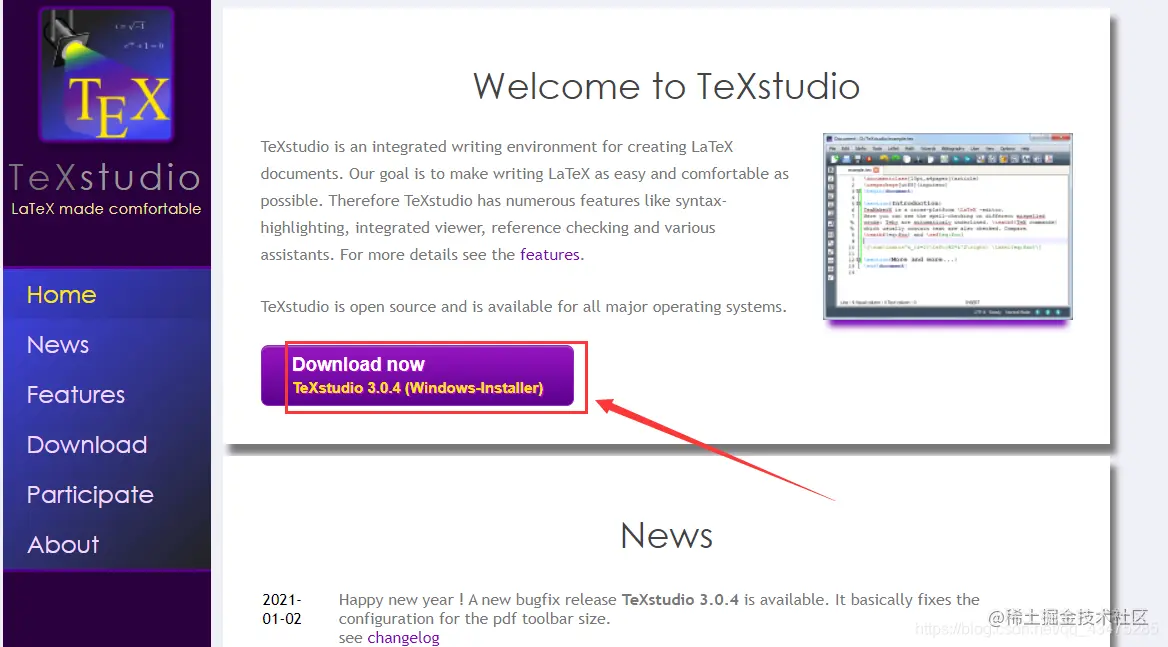Select Download in the sidebar menu

(x=87, y=444)
